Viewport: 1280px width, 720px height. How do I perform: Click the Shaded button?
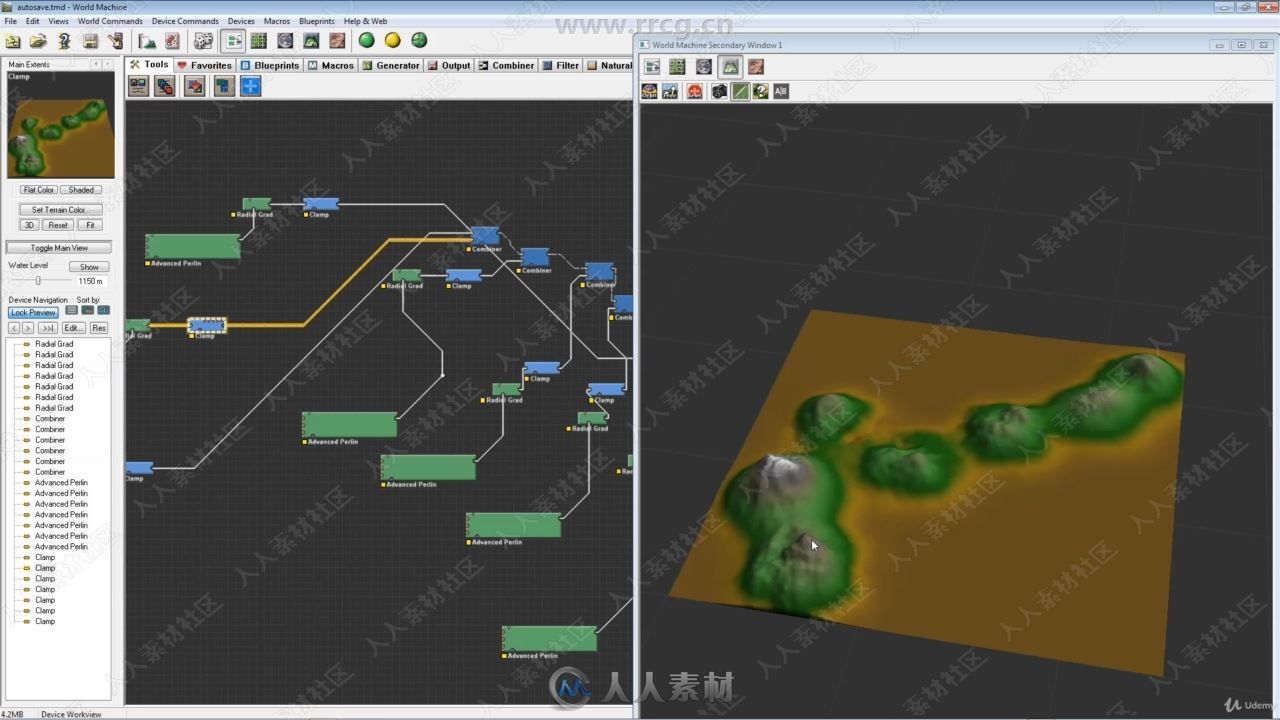click(81, 190)
